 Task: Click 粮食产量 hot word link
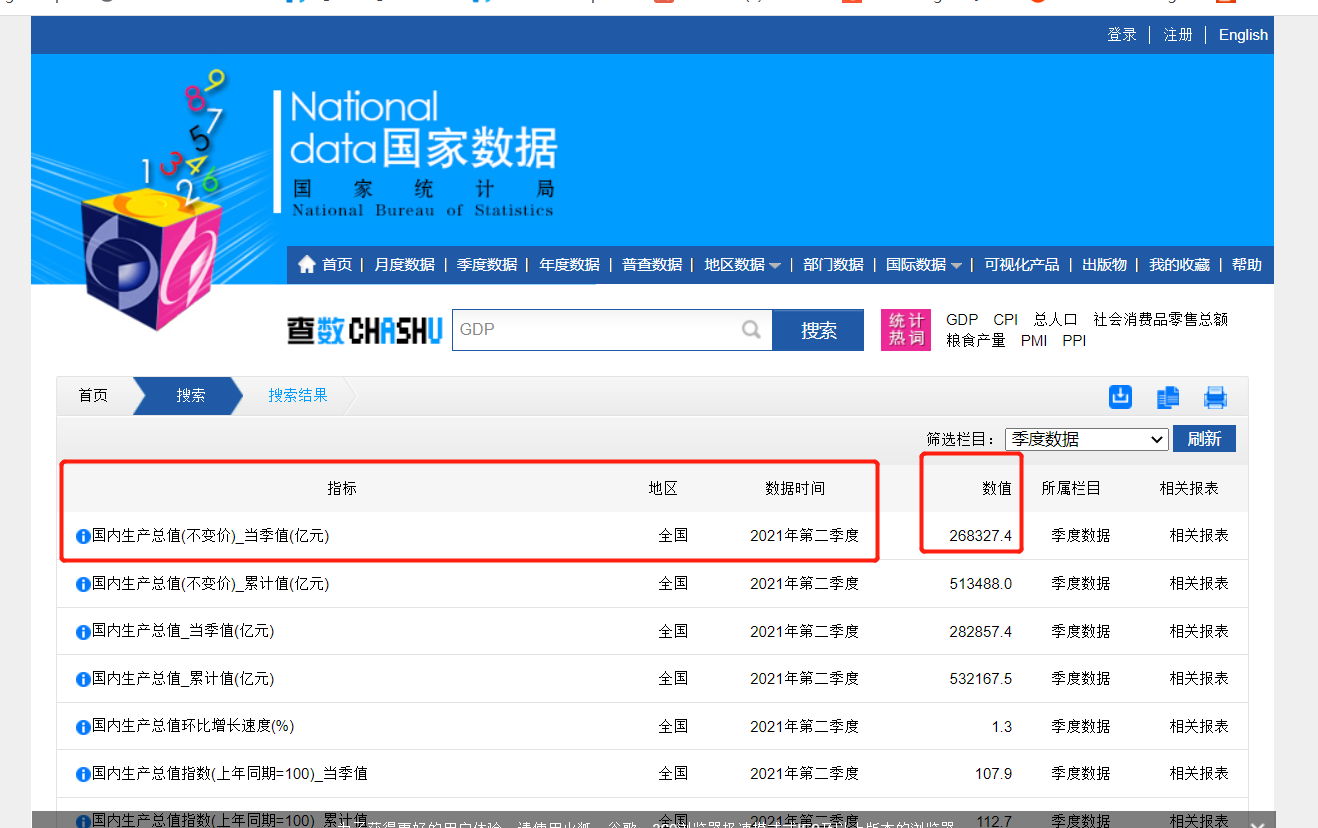pyautogui.click(x=976, y=341)
